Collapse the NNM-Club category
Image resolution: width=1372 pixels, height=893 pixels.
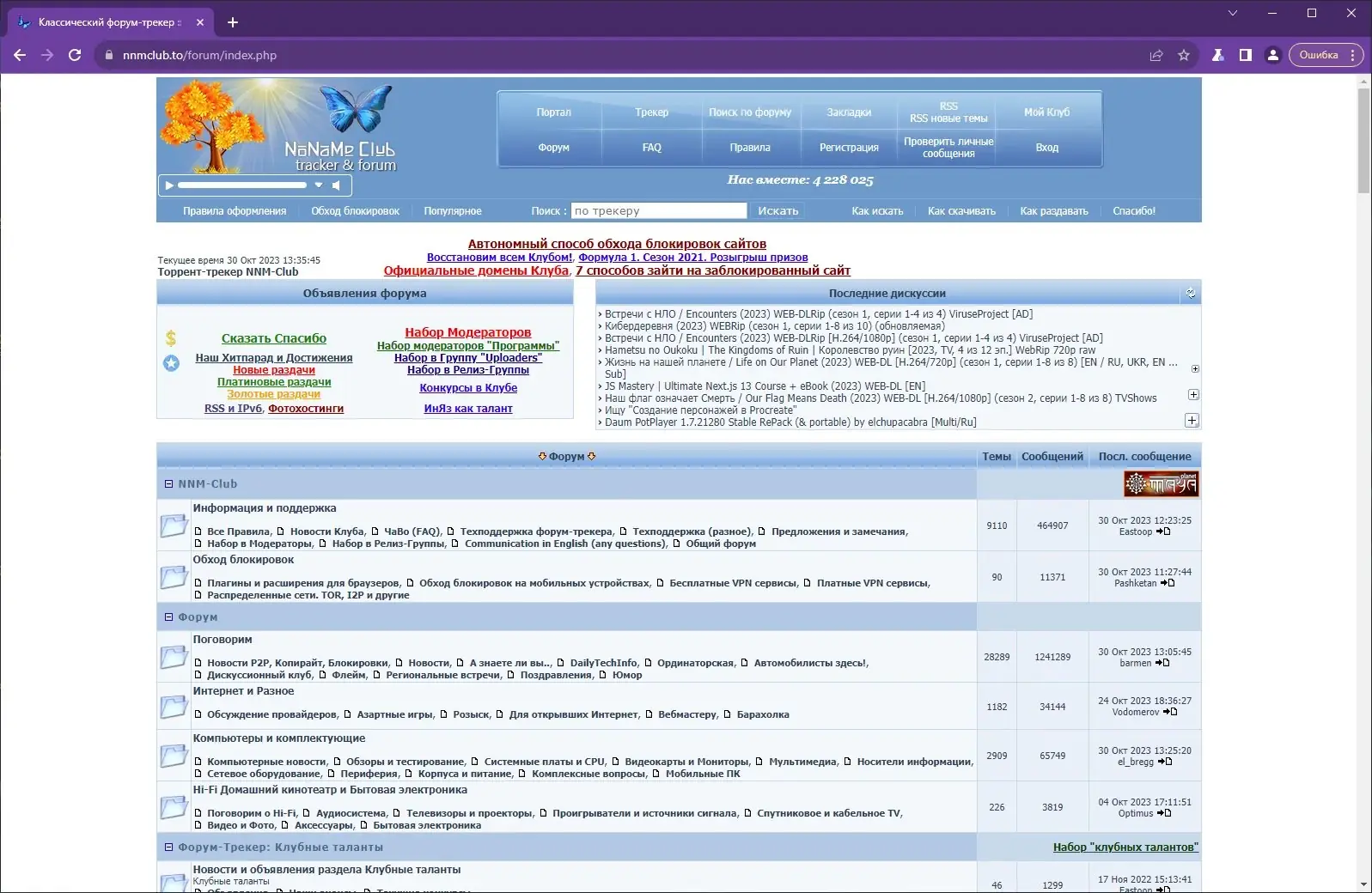(x=168, y=484)
